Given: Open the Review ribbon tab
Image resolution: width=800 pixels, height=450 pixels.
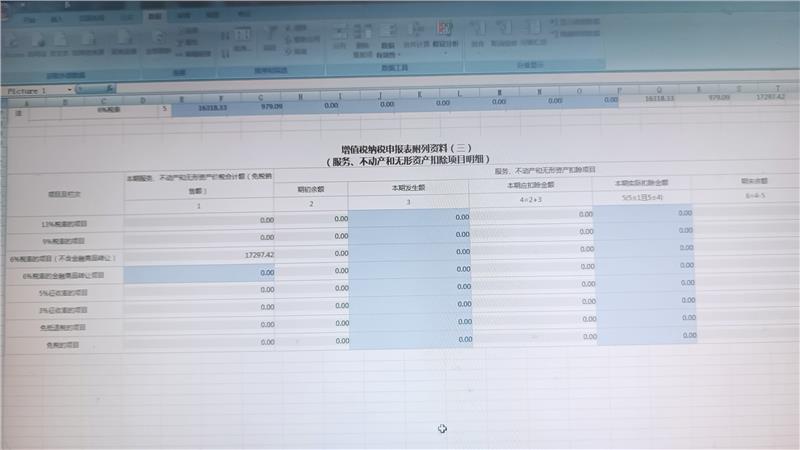Looking at the screenshot, I should point(182,16).
